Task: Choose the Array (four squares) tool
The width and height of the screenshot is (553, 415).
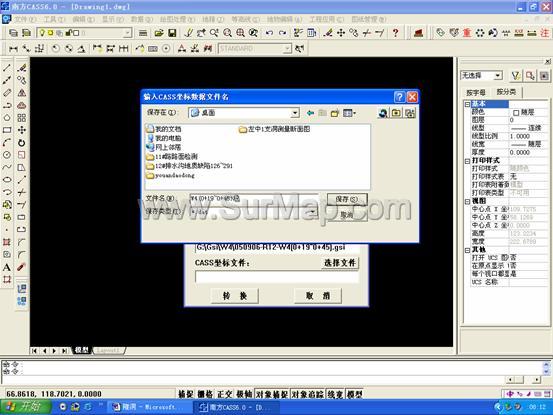Action: coord(22,118)
